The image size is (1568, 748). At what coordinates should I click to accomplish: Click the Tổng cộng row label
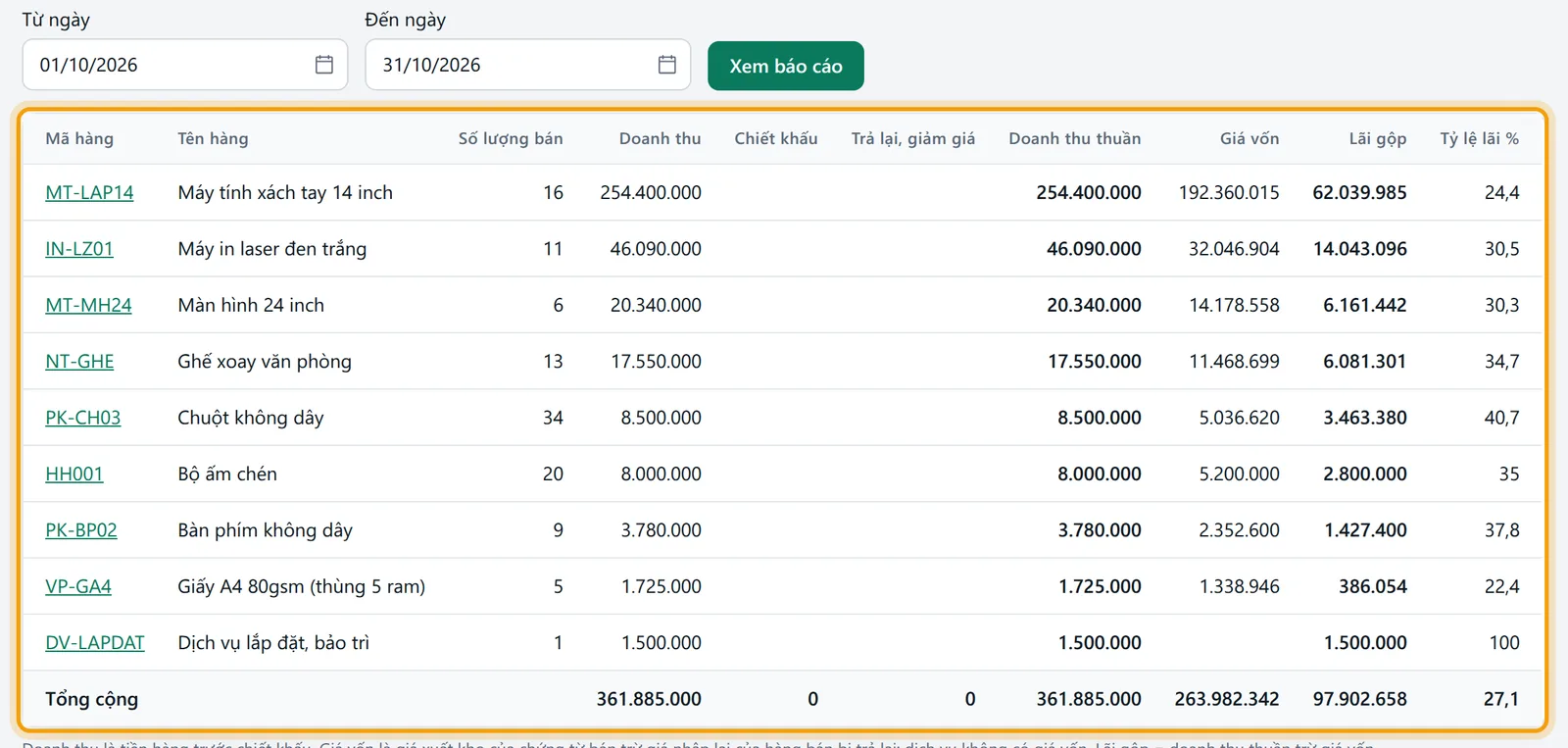(x=92, y=699)
